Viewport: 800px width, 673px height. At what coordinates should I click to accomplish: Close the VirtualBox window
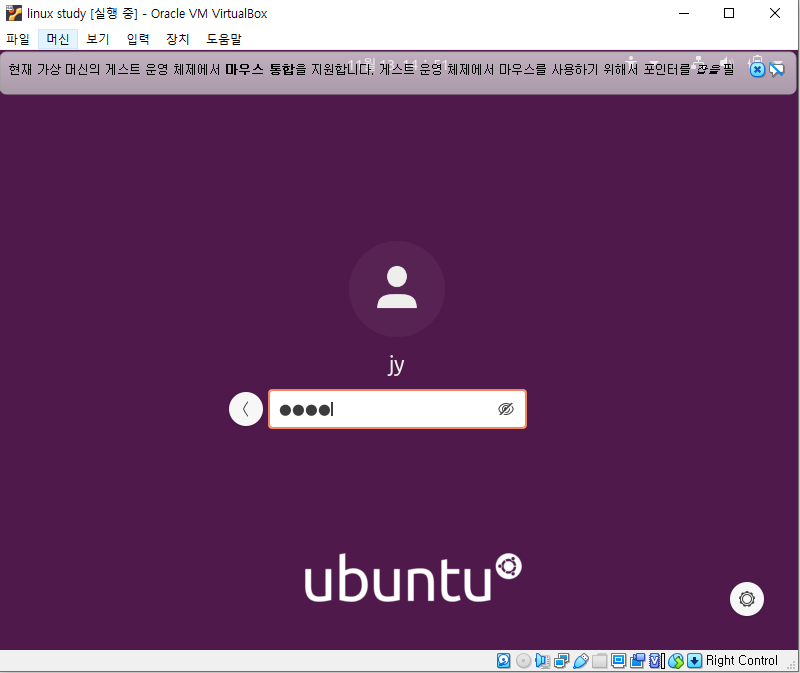click(x=774, y=13)
